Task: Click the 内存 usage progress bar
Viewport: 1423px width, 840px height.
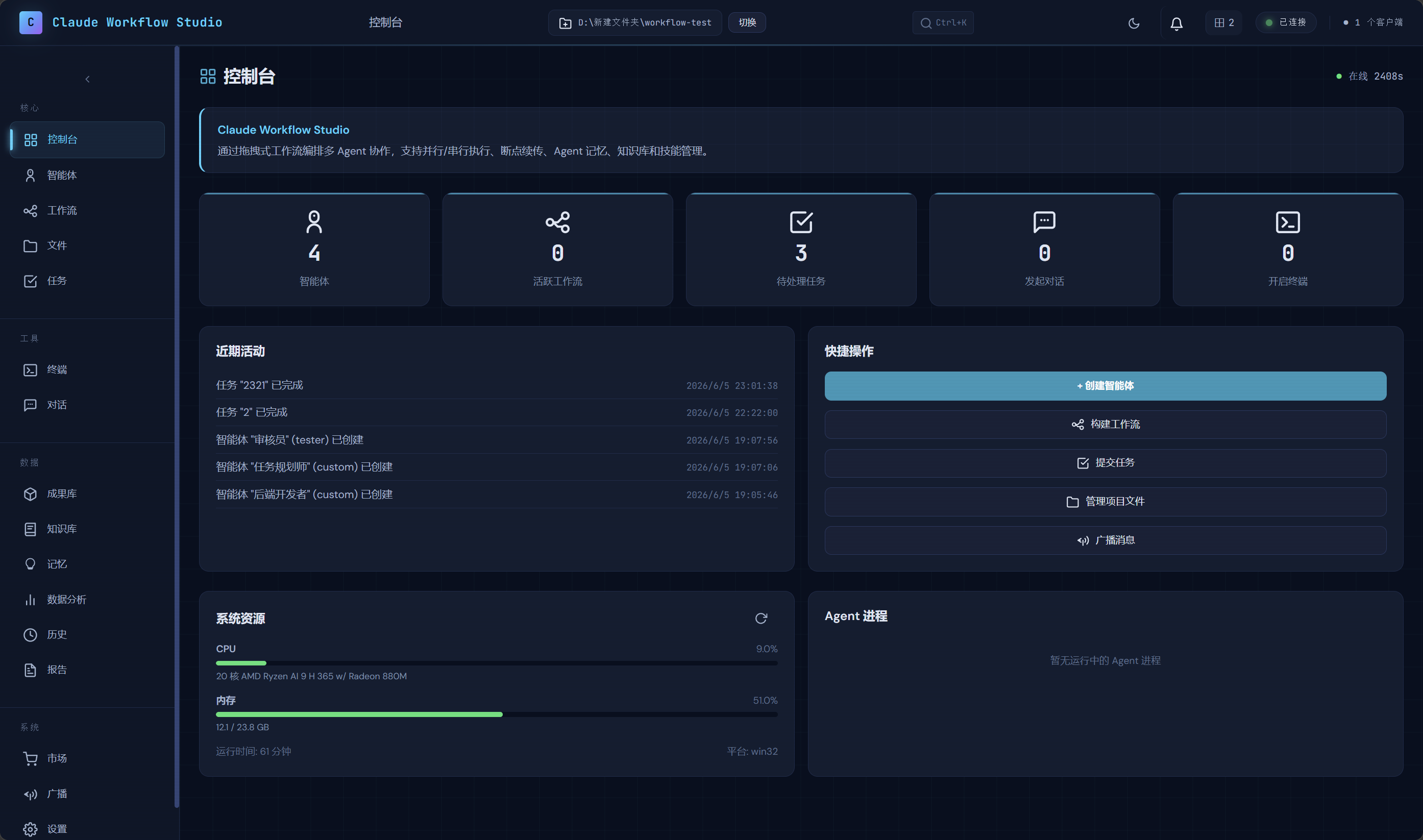Action: [x=497, y=714]
